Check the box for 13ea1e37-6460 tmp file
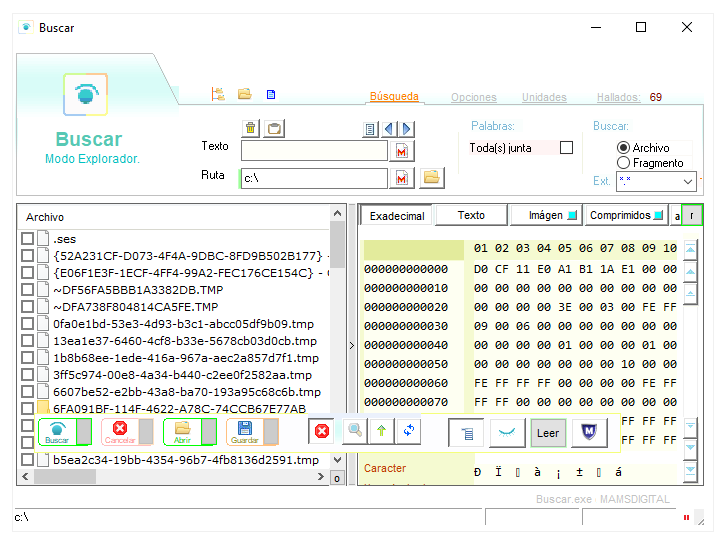Image resolution: width=720 pixels, height=540 pixels. tap(28, 341)
